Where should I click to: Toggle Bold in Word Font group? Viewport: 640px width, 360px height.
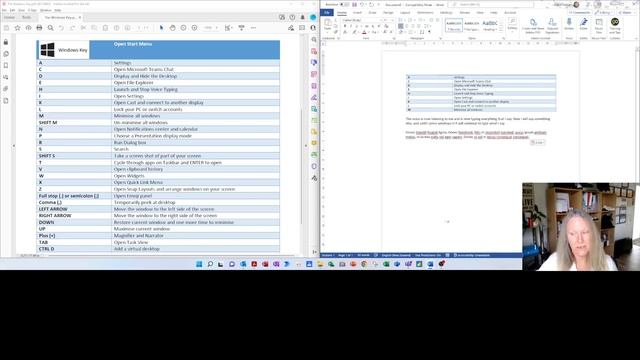coord(345,26)
